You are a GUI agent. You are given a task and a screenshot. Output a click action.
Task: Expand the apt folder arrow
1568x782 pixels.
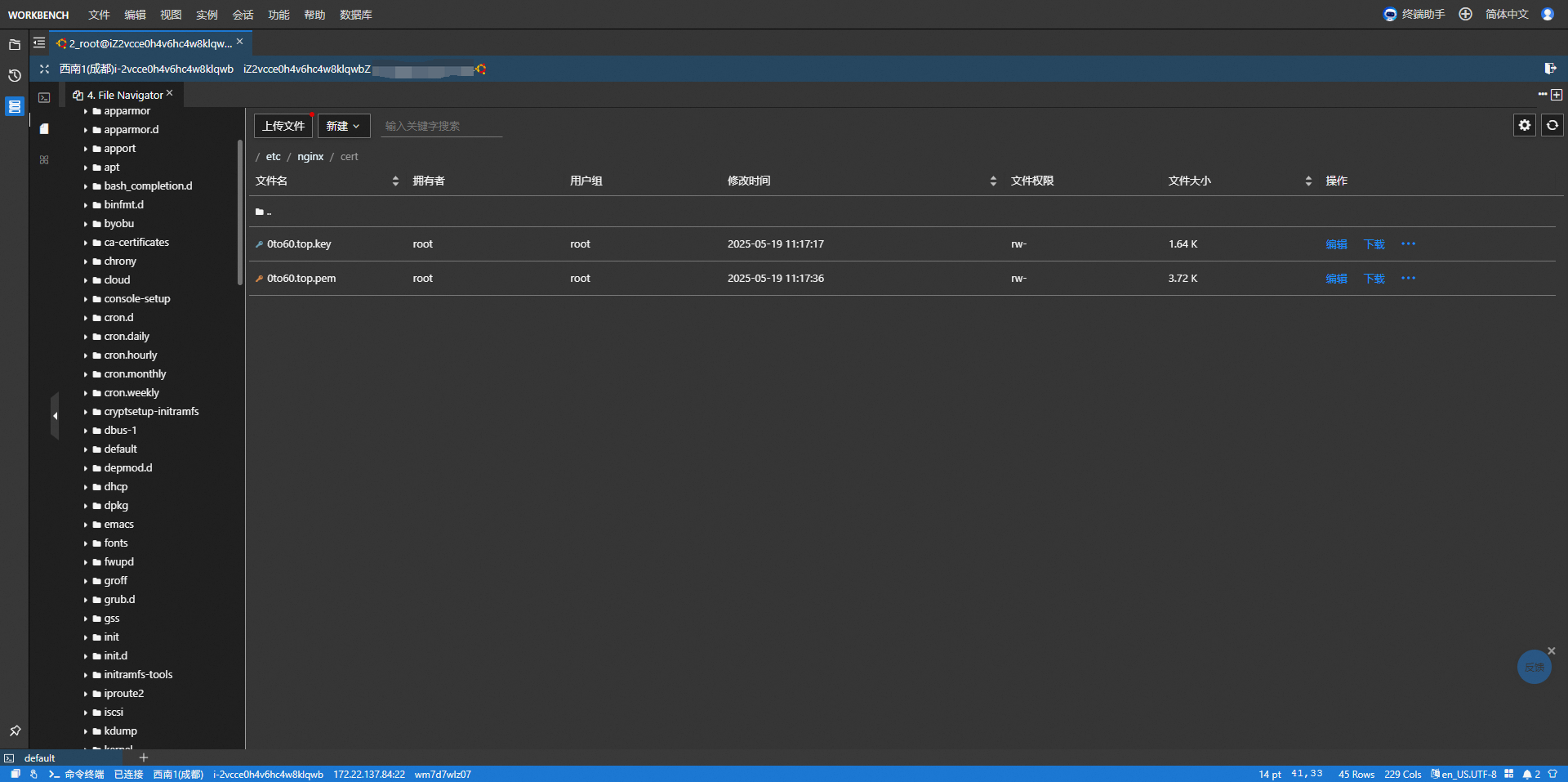tap(85, 168)
